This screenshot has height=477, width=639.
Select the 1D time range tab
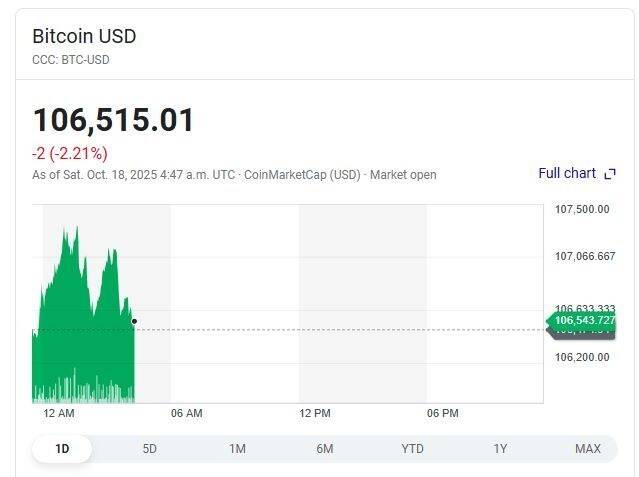(62, 449)
